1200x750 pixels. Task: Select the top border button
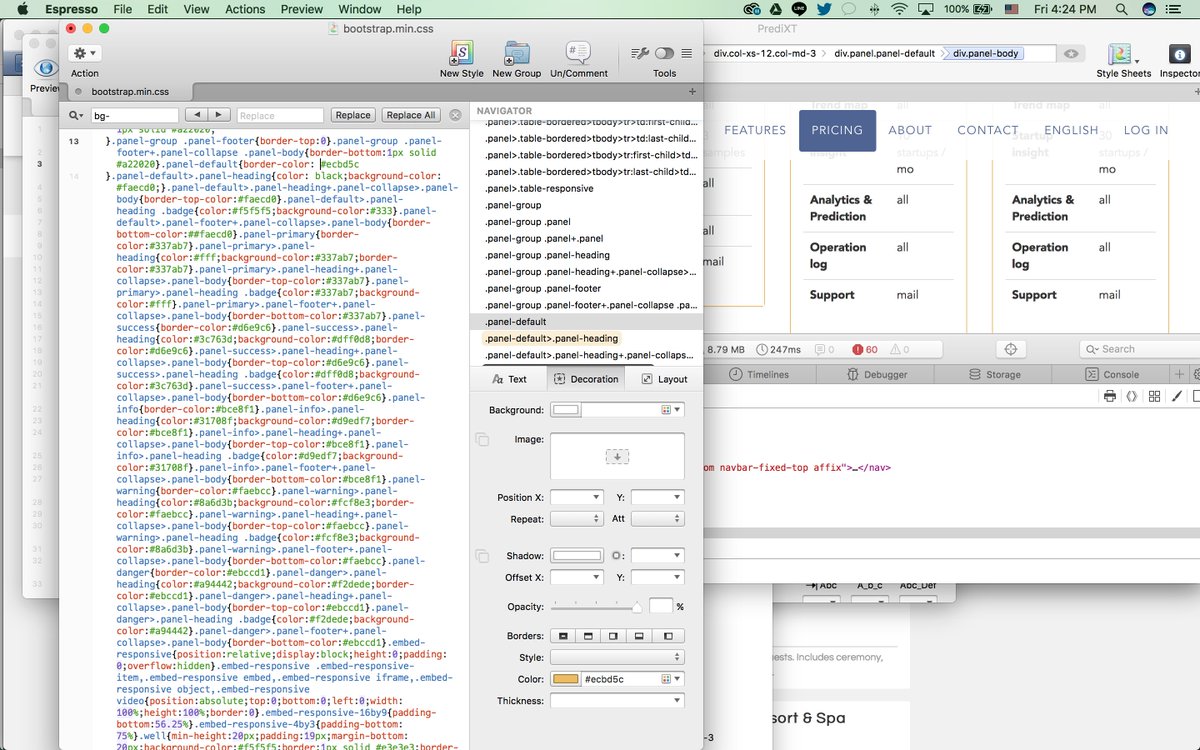coord(590,636)
